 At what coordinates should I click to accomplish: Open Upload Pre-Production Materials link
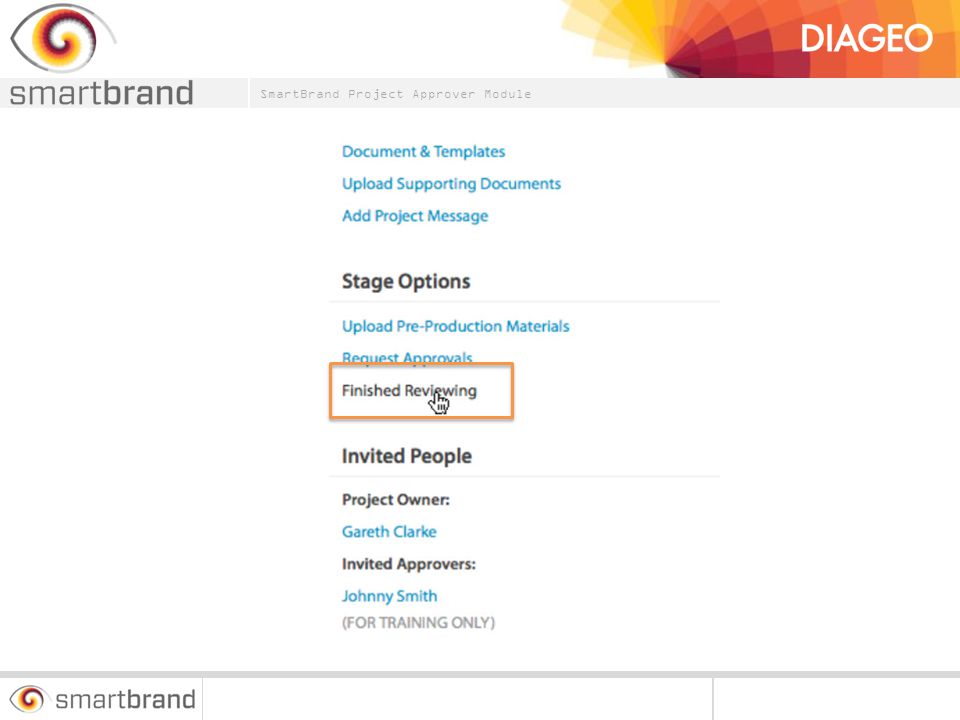(x=456, y=326)
